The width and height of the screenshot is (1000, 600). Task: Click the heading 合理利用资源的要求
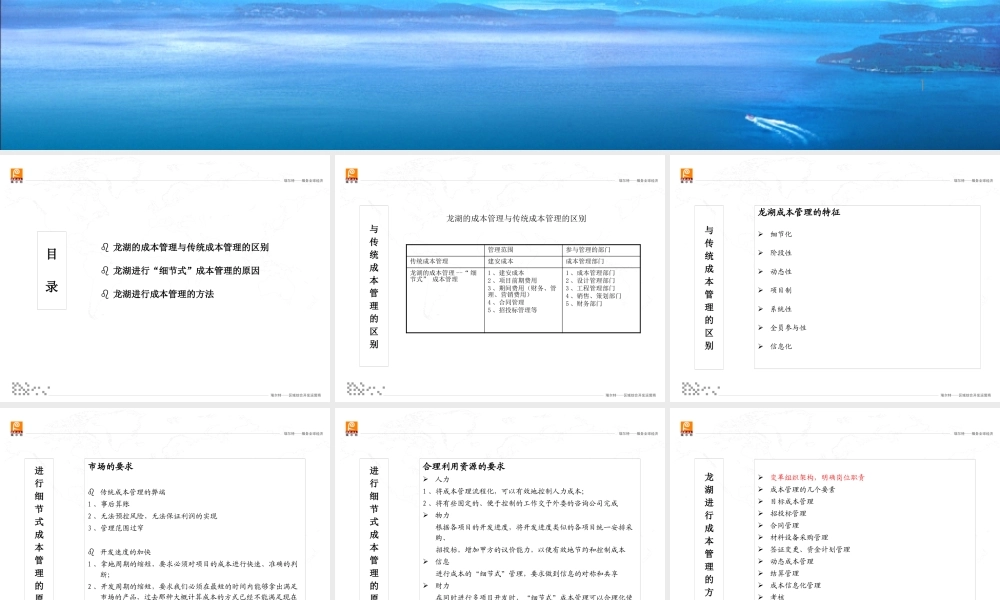(464, 467)
